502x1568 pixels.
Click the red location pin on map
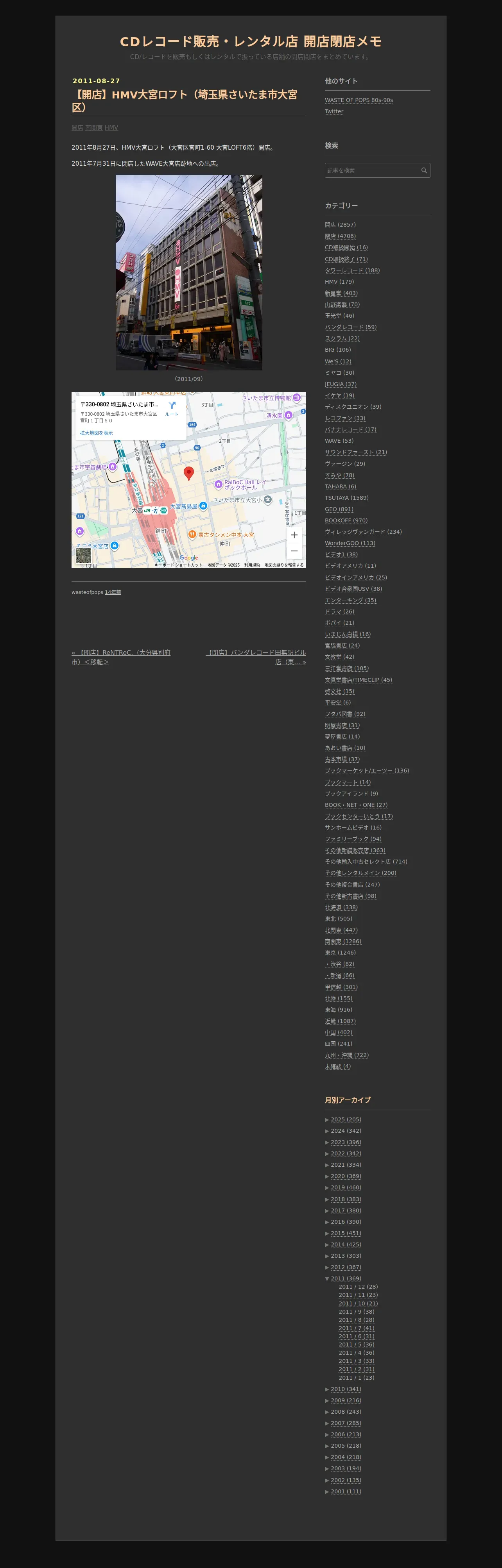pyautogui.click(x=189, y=474)
